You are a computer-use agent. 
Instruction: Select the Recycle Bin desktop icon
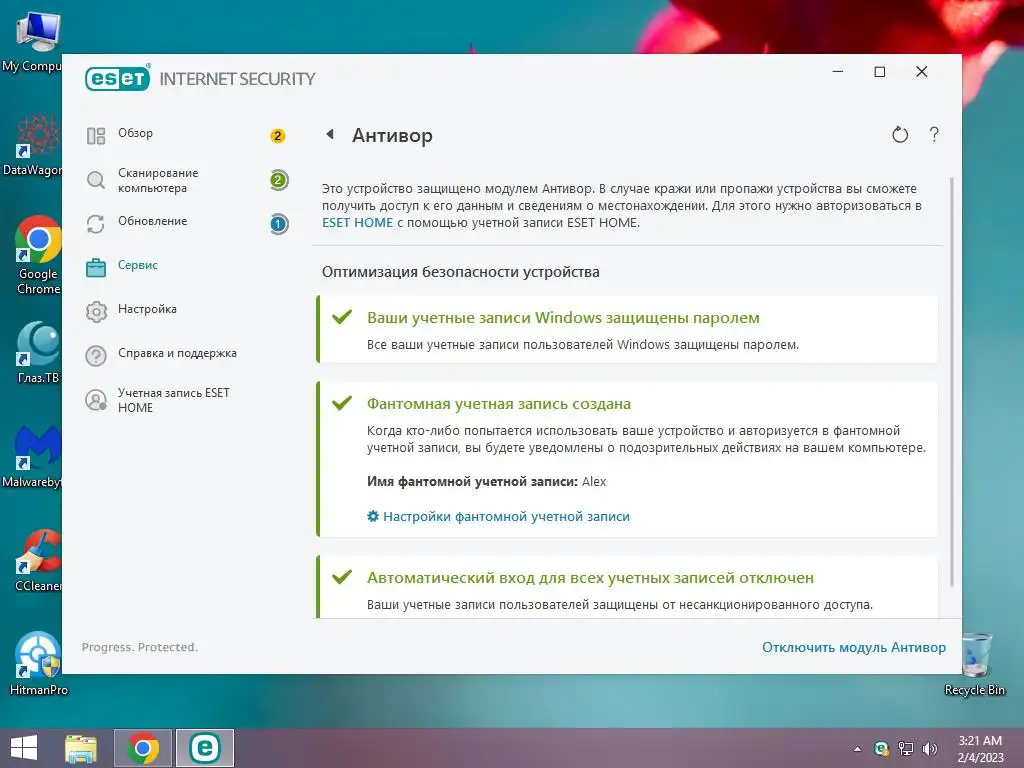(974, 664)
